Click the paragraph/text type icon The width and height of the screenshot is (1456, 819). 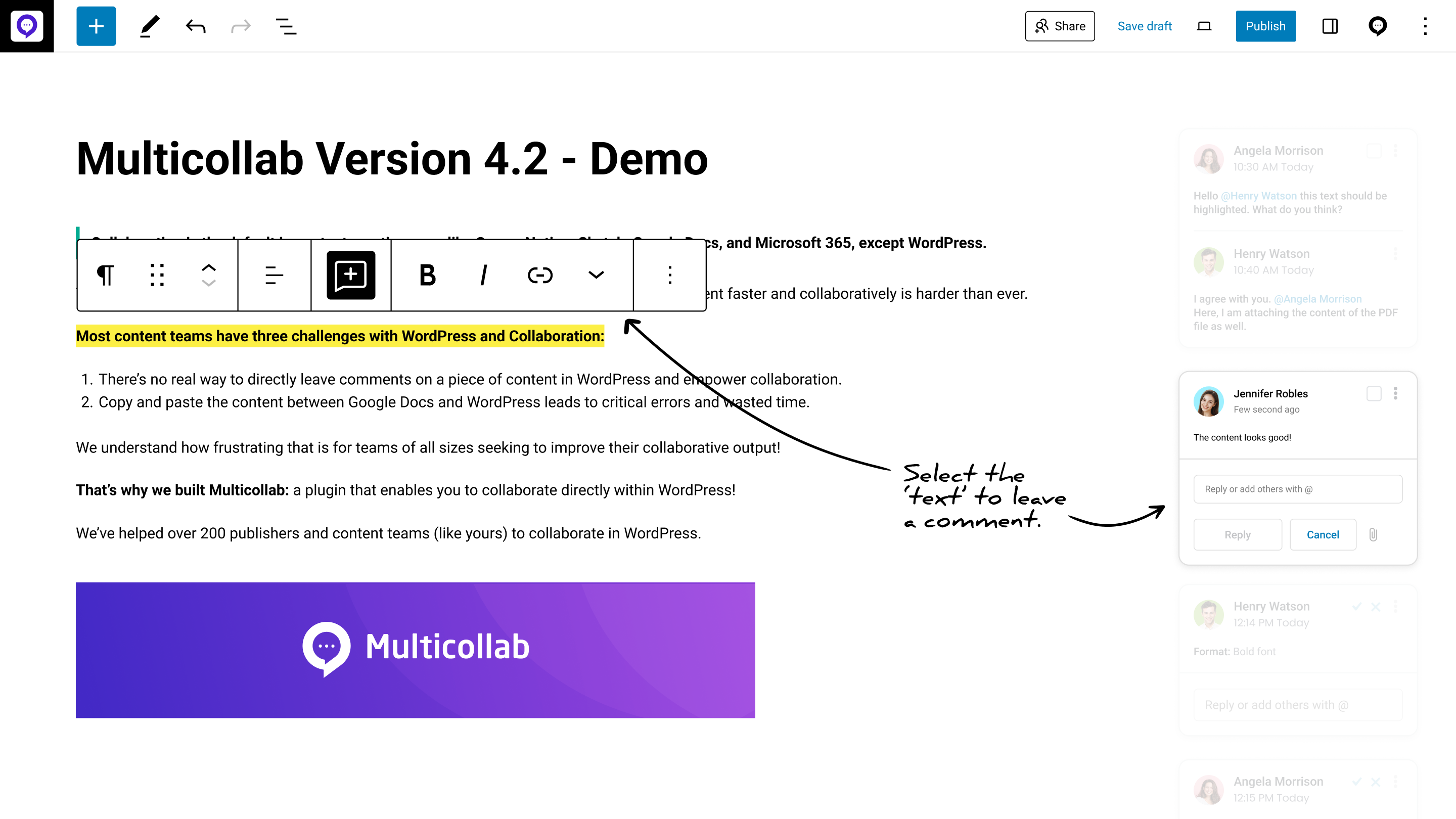coord(105,275)
